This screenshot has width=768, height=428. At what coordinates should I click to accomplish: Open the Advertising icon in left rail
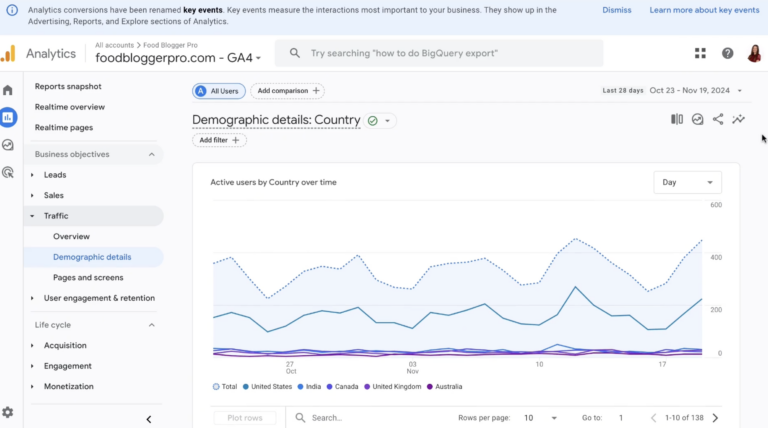pyautogui.click(x=8, y=172)
